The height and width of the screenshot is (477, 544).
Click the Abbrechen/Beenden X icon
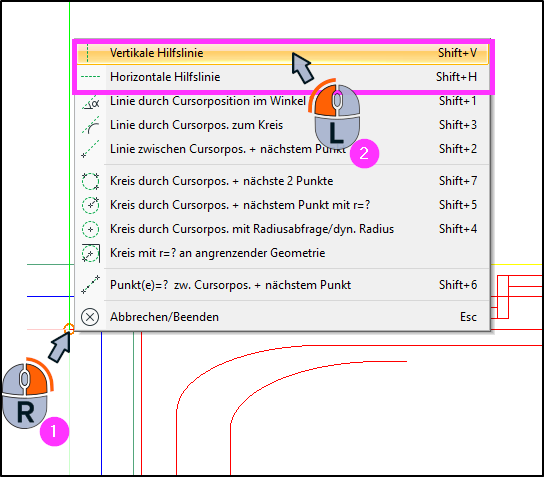(90, 317)
